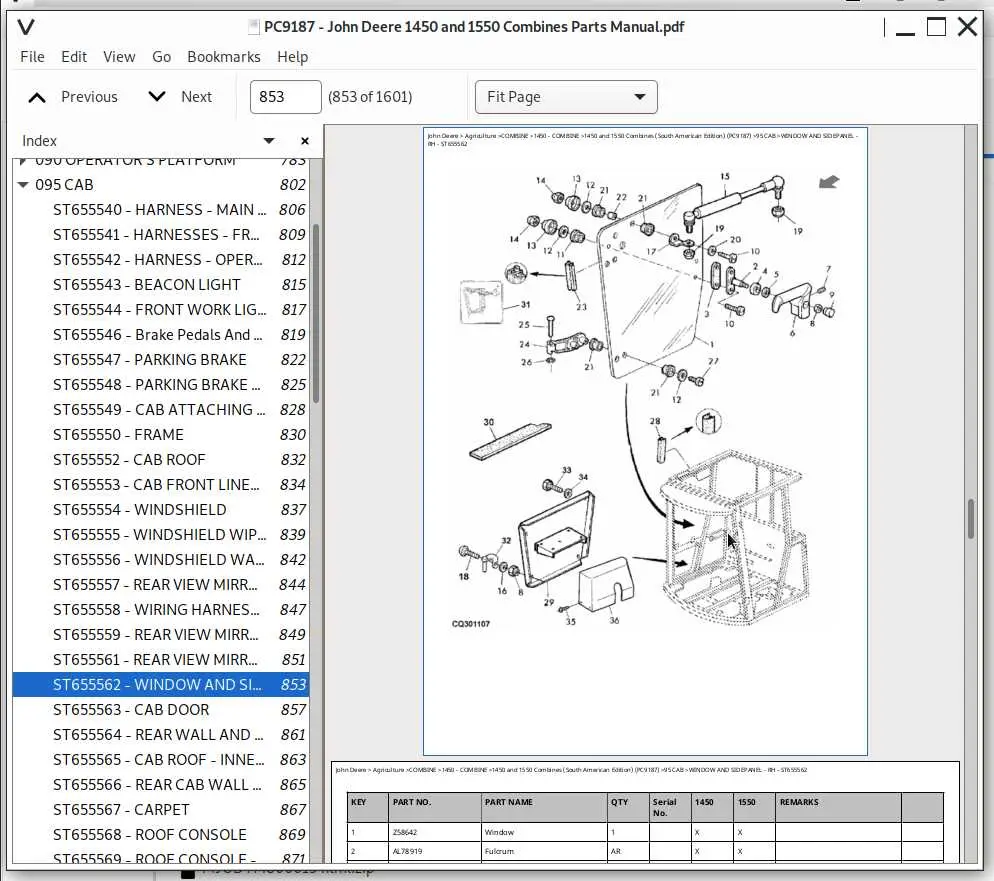Viewport: 994px width, 881px height.
Task: Select ST655557 - REAR VIEW MIRR... entry
Action: point(161,585)
